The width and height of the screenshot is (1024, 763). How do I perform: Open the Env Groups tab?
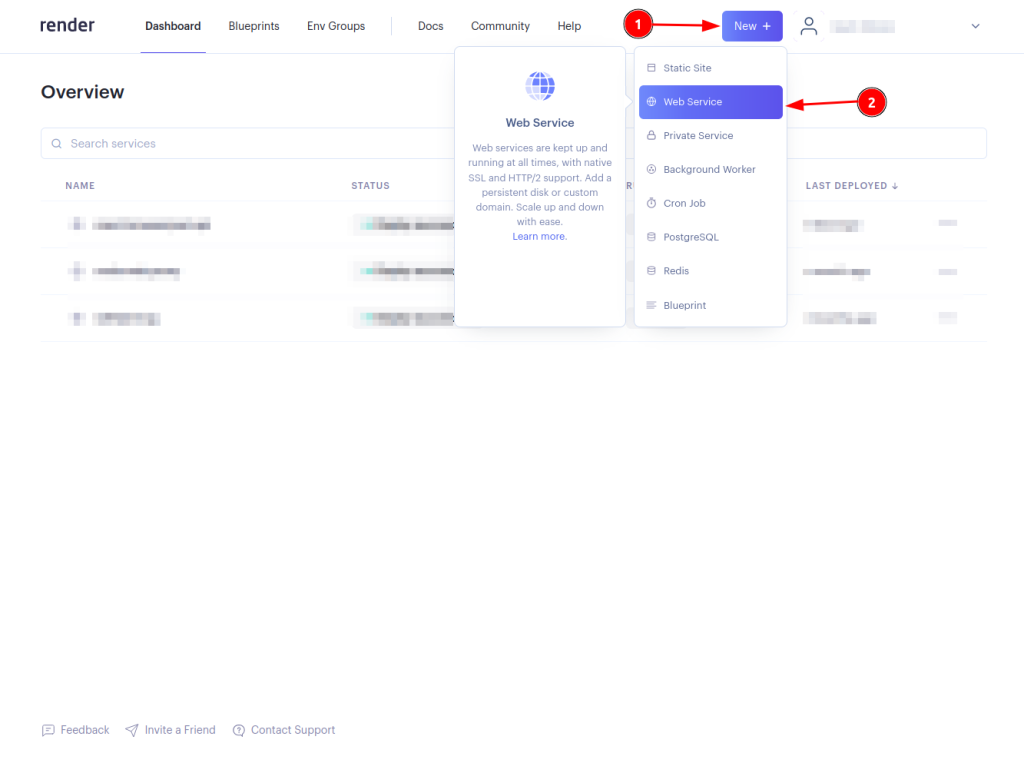coord(336,26)
